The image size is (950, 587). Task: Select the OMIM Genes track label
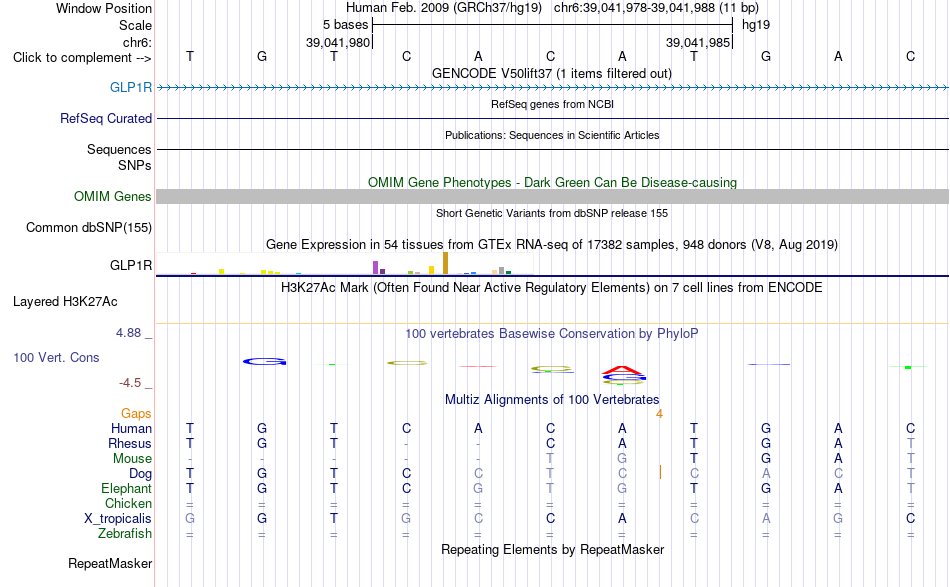(112, 196)
